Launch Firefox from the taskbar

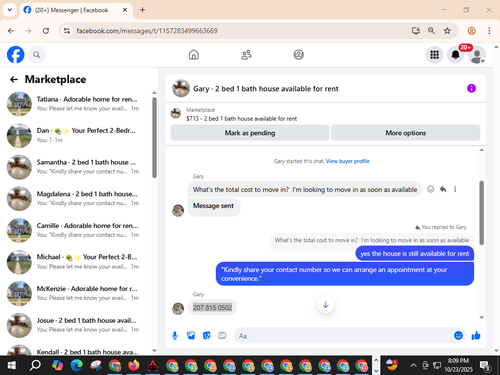point(134,366)
